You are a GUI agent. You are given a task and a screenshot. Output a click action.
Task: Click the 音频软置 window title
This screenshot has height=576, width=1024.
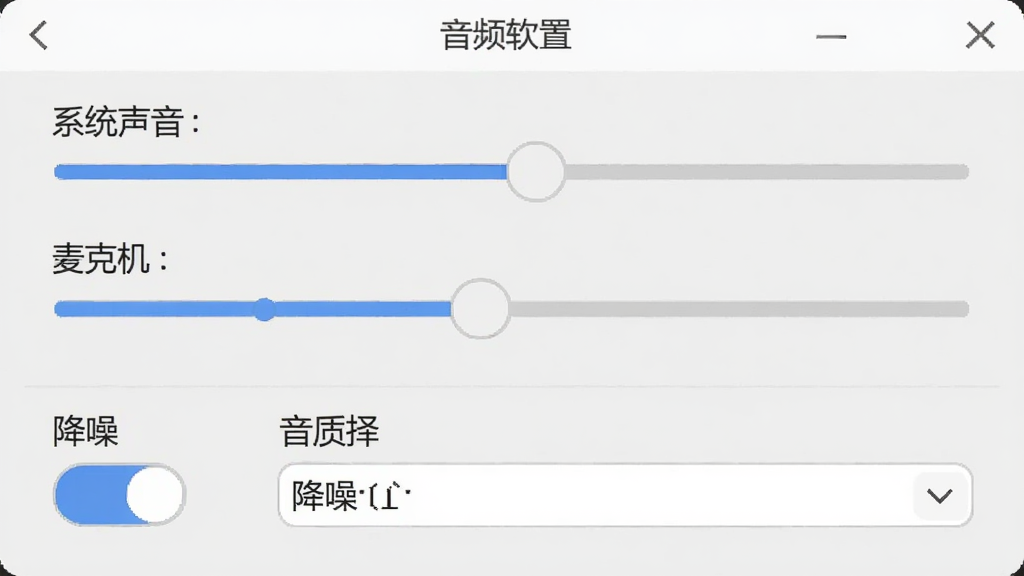click(505, 35)
